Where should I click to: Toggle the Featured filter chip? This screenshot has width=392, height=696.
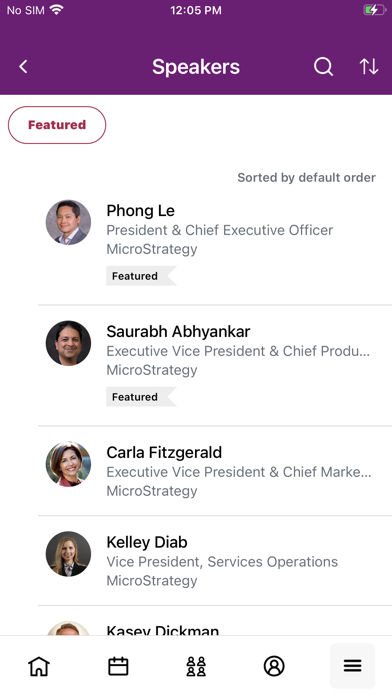57,125
